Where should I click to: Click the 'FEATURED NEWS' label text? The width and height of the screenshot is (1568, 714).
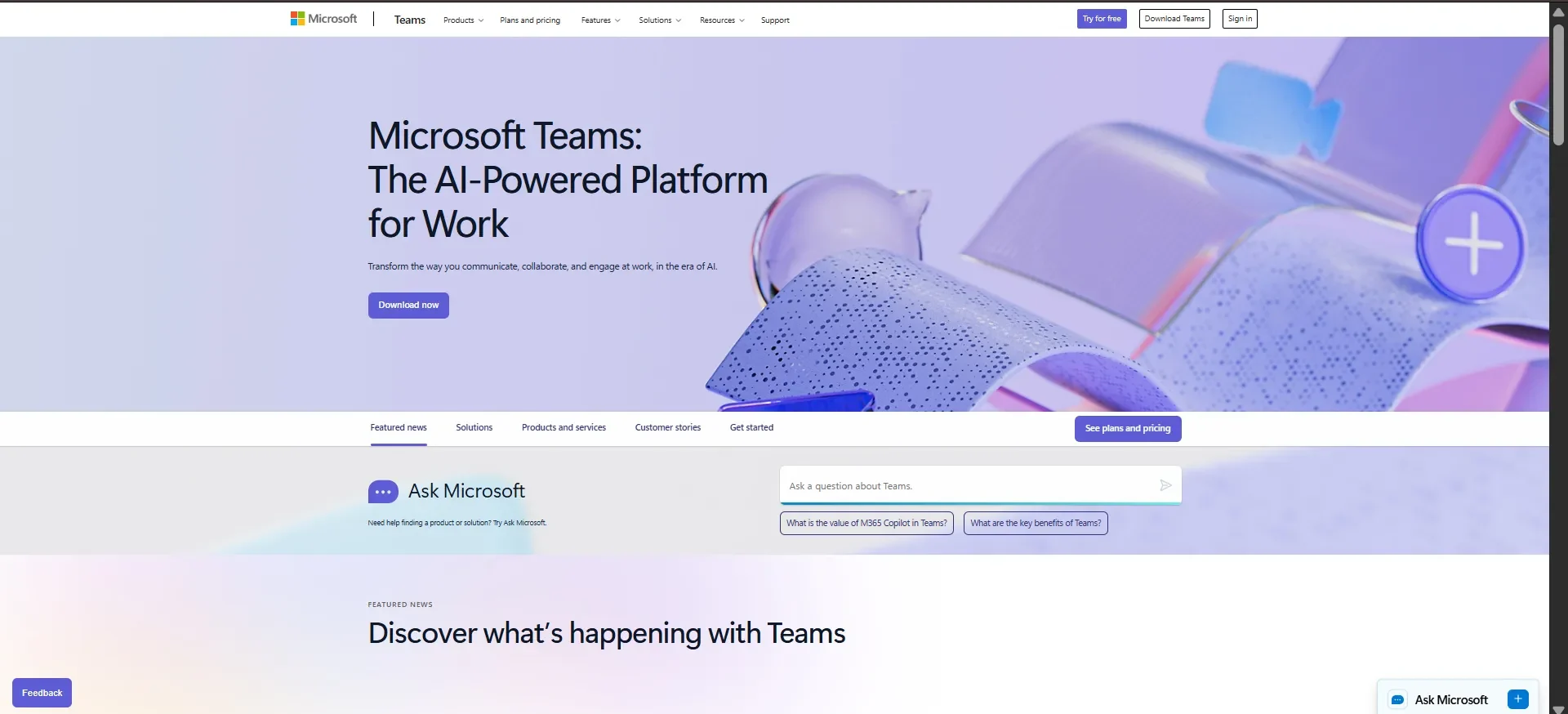coord(400,605)
